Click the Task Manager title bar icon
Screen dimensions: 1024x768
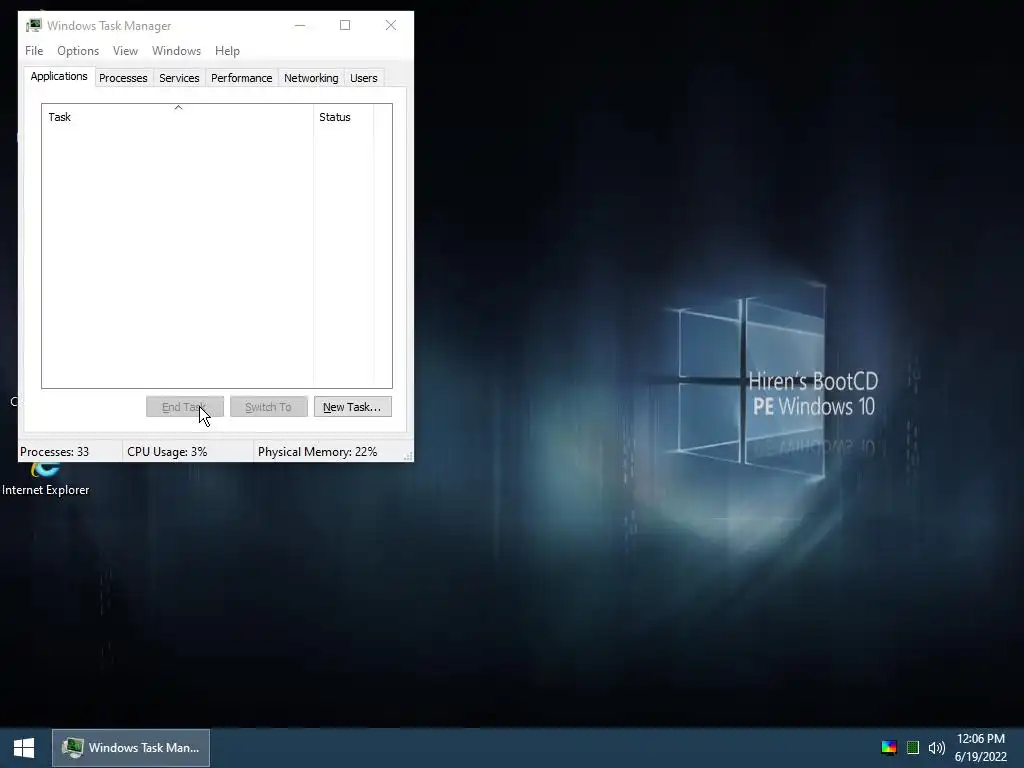(x=34, y=25)
